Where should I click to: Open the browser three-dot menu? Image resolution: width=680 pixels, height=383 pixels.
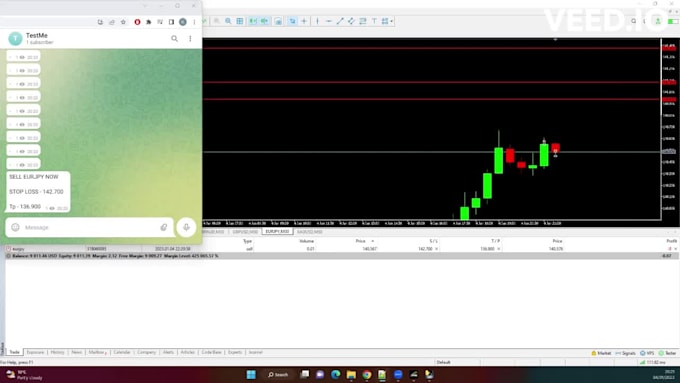(194, 22)
